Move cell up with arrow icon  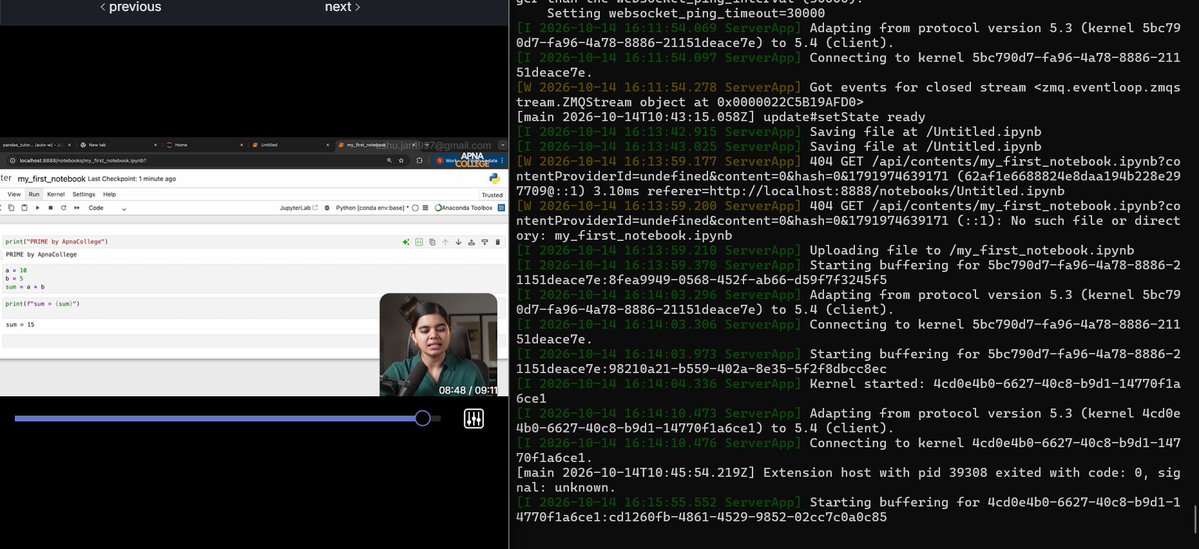[x=445, y=242]
